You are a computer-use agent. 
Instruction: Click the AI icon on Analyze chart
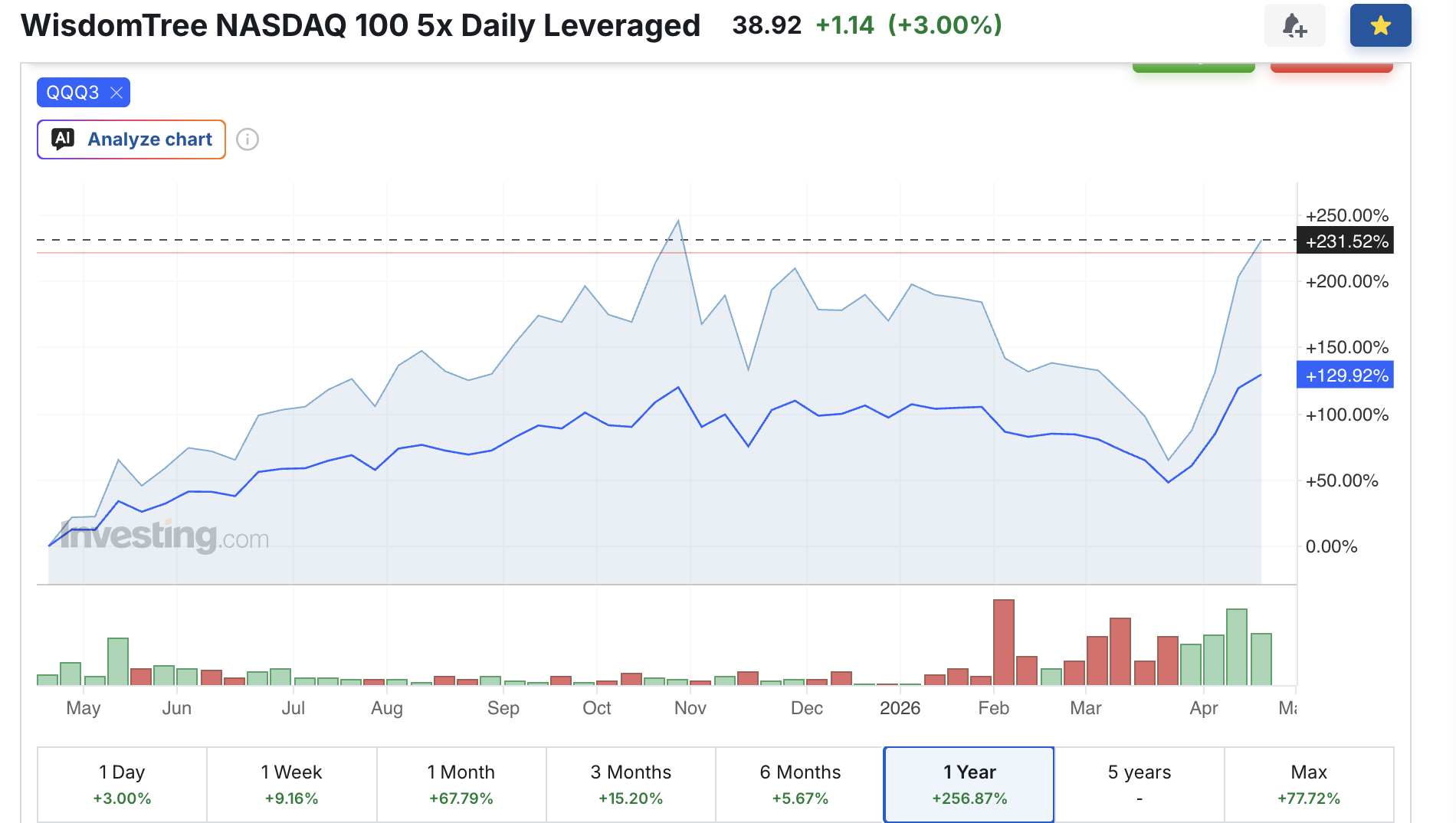(x=63, y=139)
